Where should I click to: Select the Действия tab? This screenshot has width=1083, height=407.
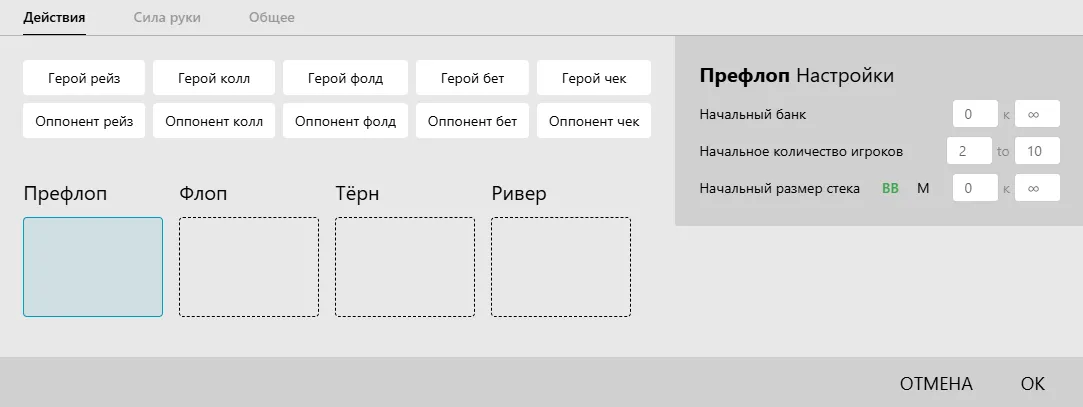(54, 18)
